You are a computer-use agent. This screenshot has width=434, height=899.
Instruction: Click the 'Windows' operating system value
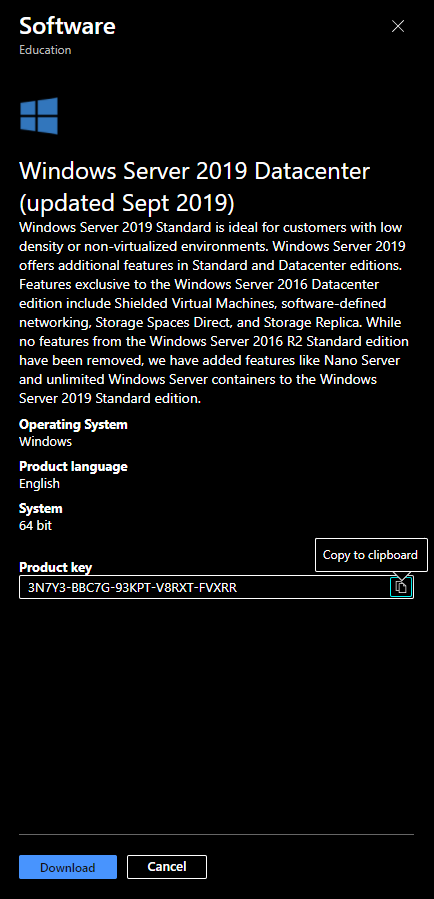tap(45, 441)
